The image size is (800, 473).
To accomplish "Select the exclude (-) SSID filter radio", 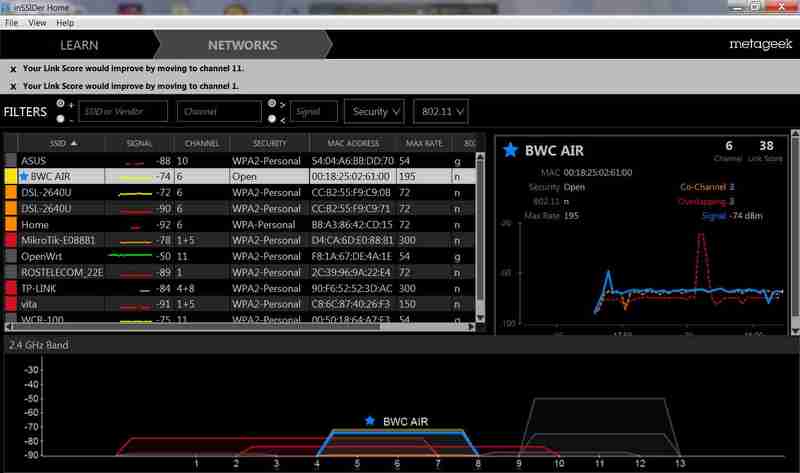I will (61, 119).
